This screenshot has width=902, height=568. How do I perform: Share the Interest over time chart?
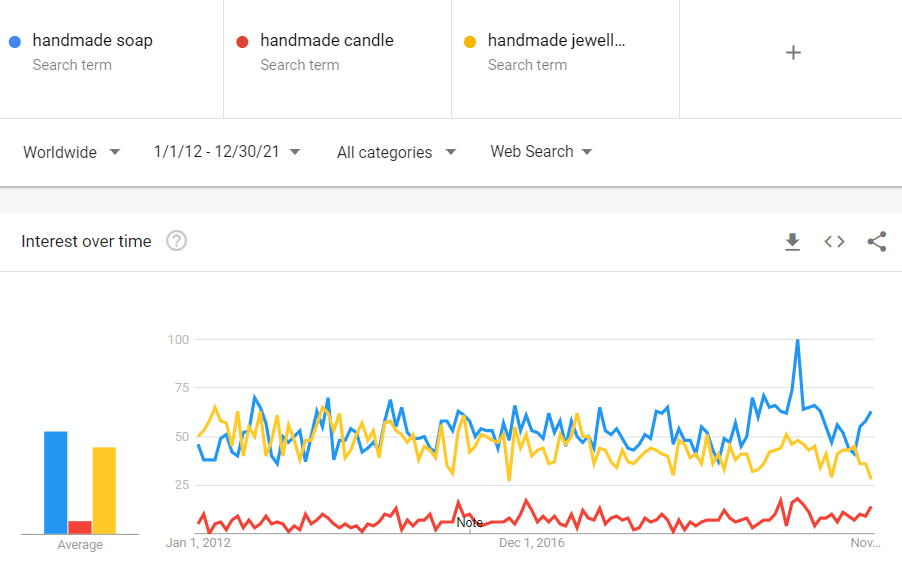click(x=877, y=242)
